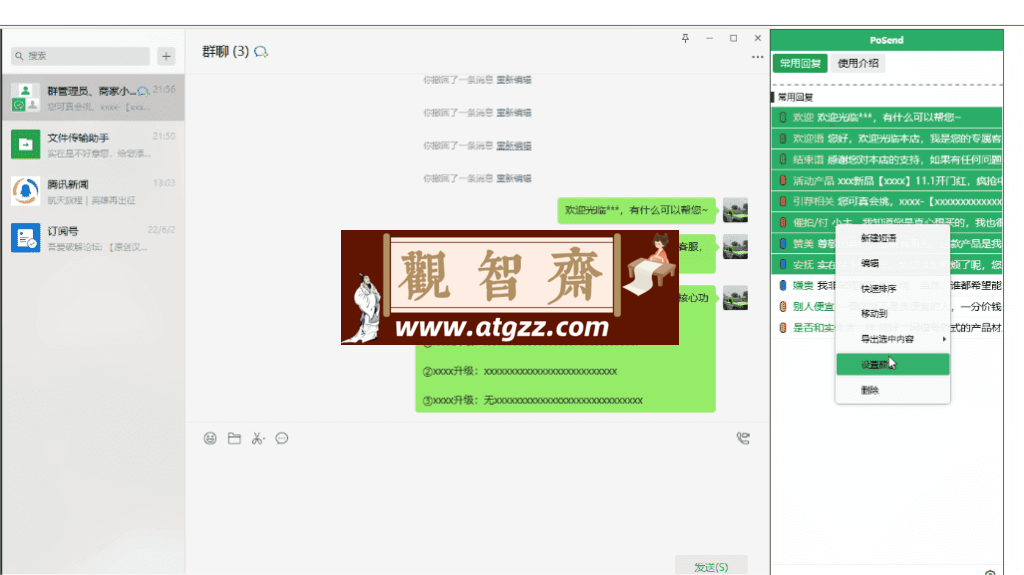The height and width of the screenshot is (575, 1024).
Task: Click the PoSend title bar label
Action: (886, 40)
